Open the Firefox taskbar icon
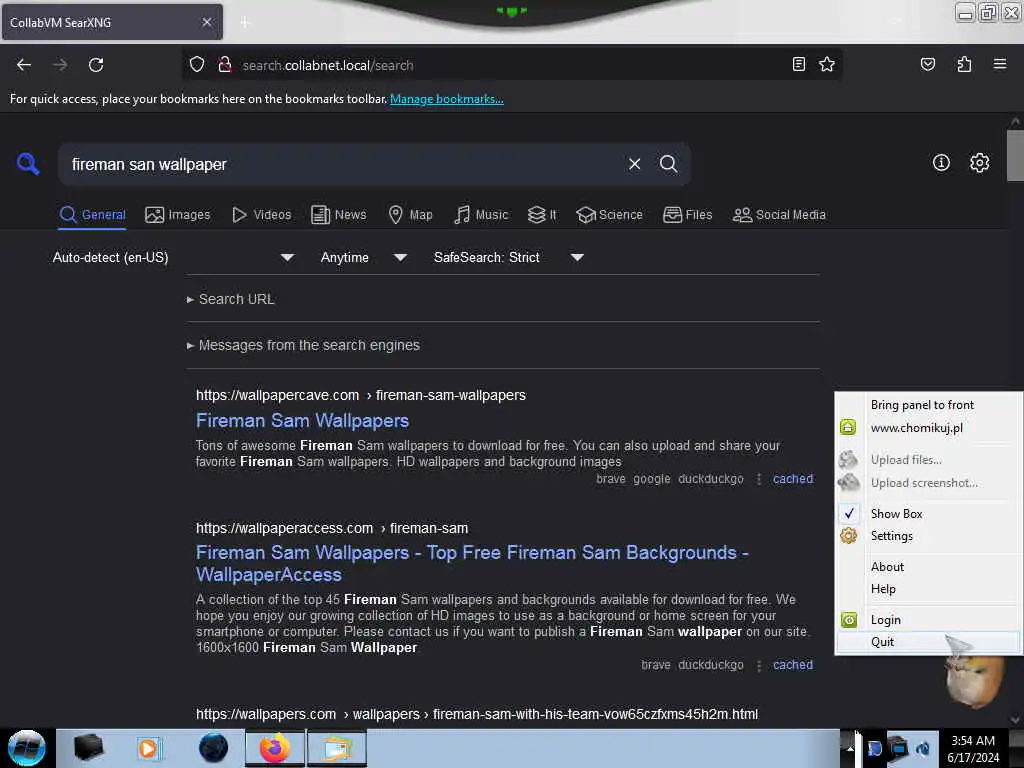 275,748
